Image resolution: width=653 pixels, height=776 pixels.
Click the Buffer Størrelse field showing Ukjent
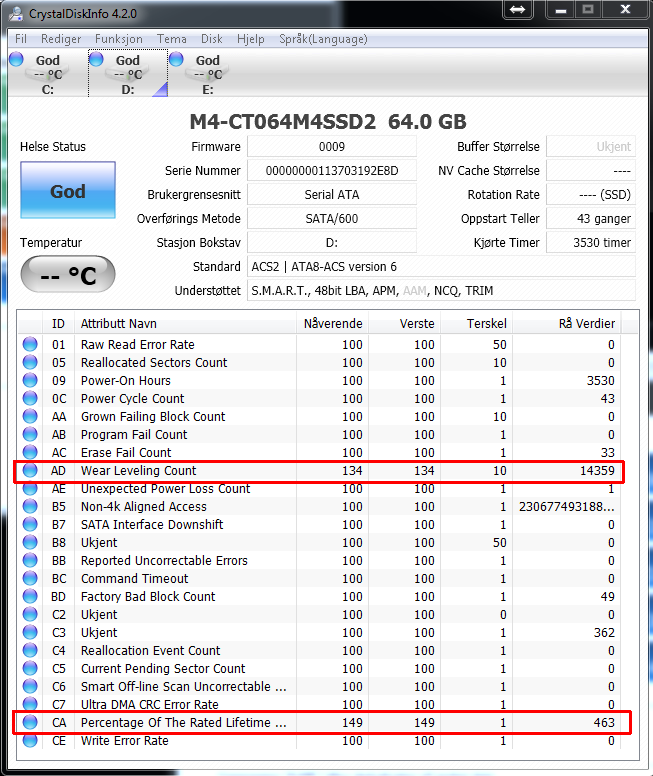(591, 146)
